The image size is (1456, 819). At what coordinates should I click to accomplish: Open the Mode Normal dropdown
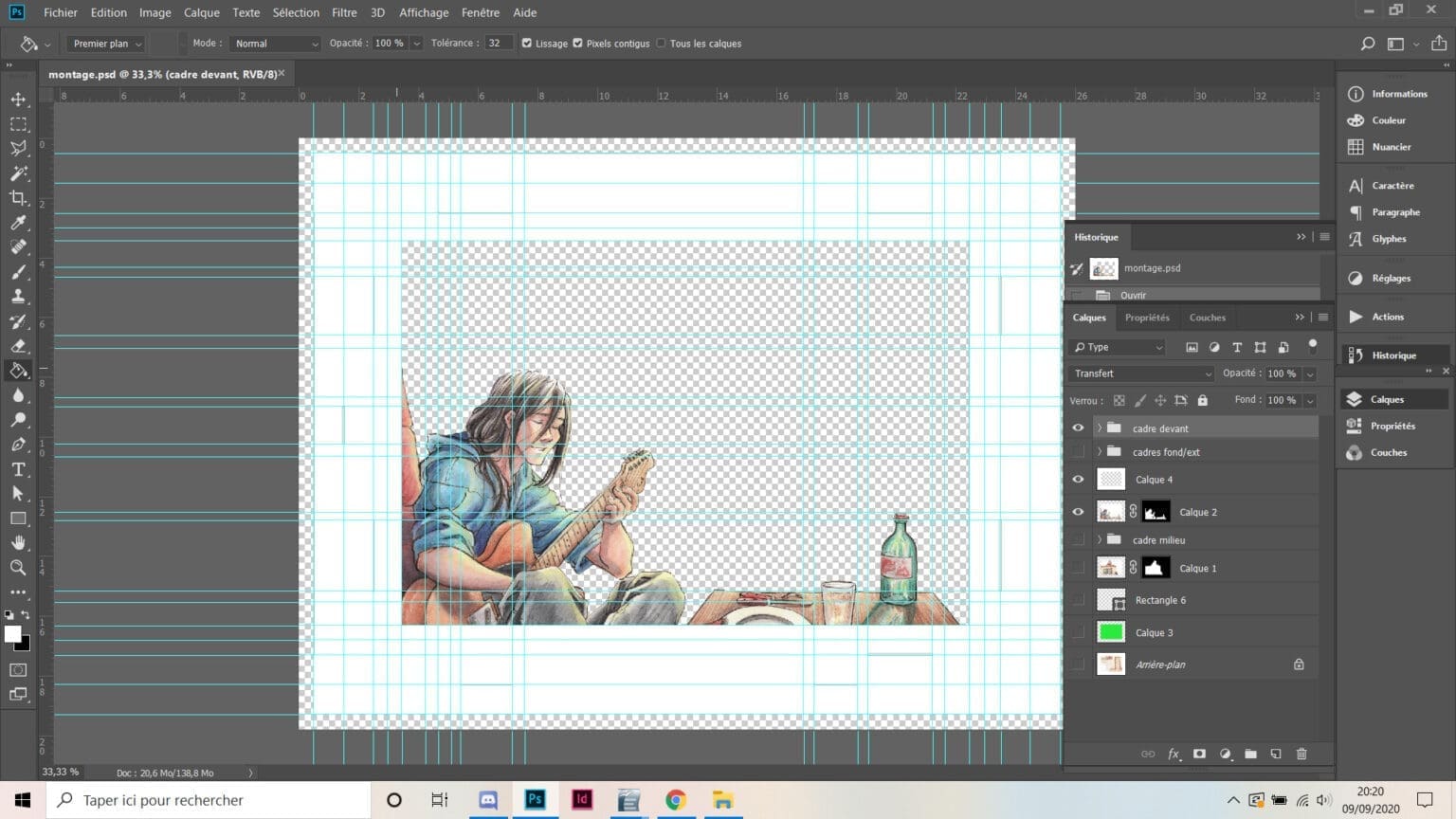(x=275, y=44)
